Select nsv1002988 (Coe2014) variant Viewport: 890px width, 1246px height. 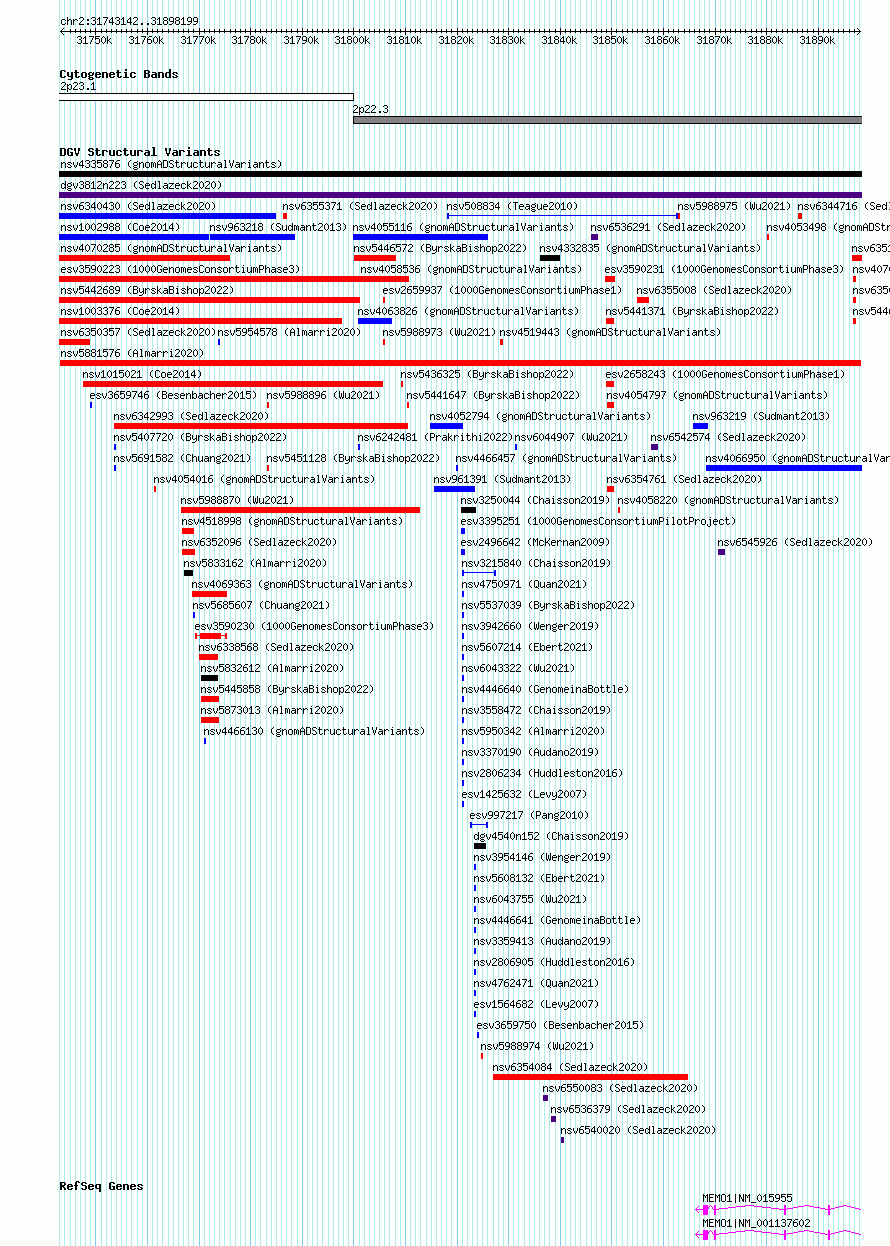120,227
